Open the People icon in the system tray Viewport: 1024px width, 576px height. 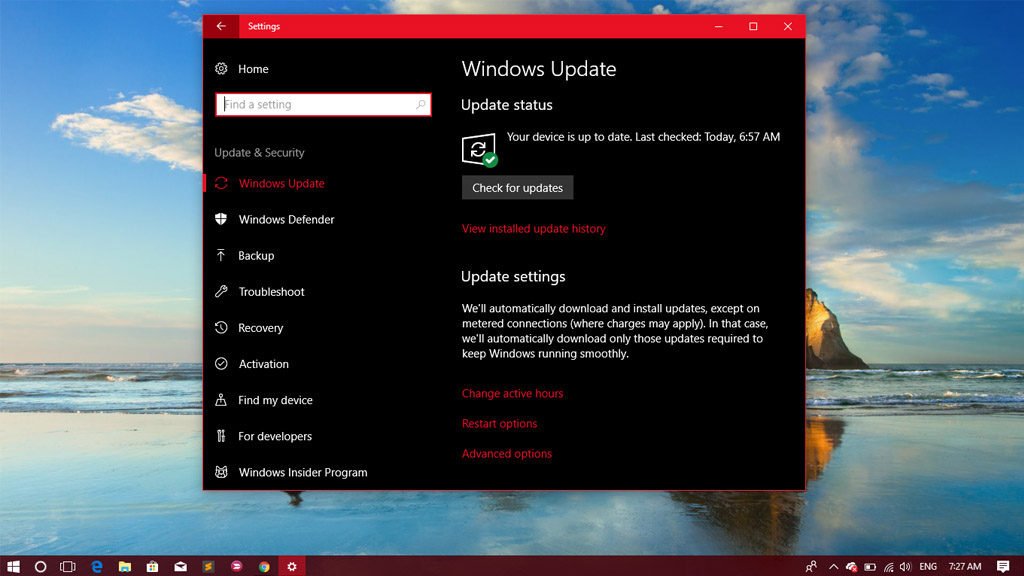coord(811,566)
